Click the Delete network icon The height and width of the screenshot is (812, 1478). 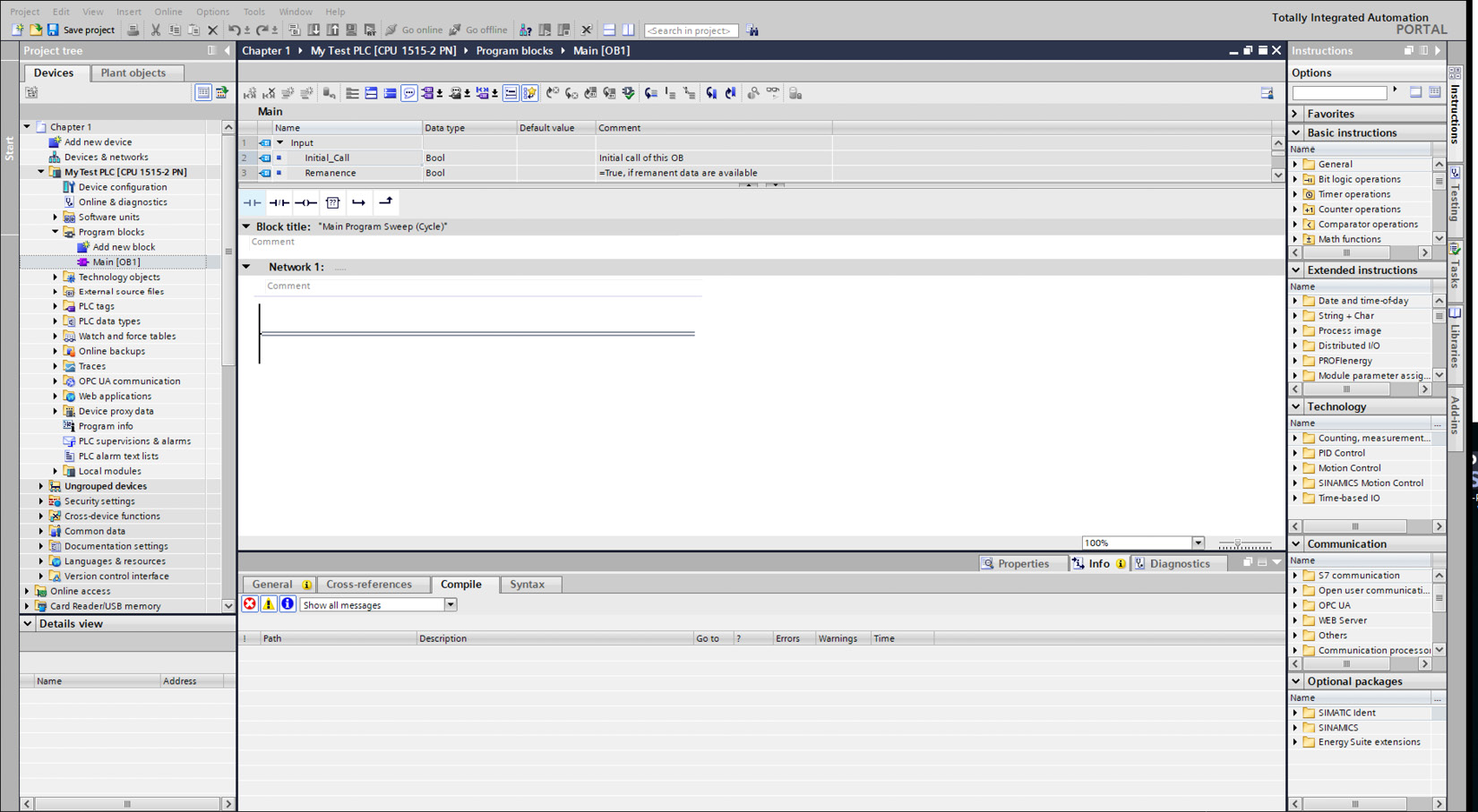pos(269,93)
